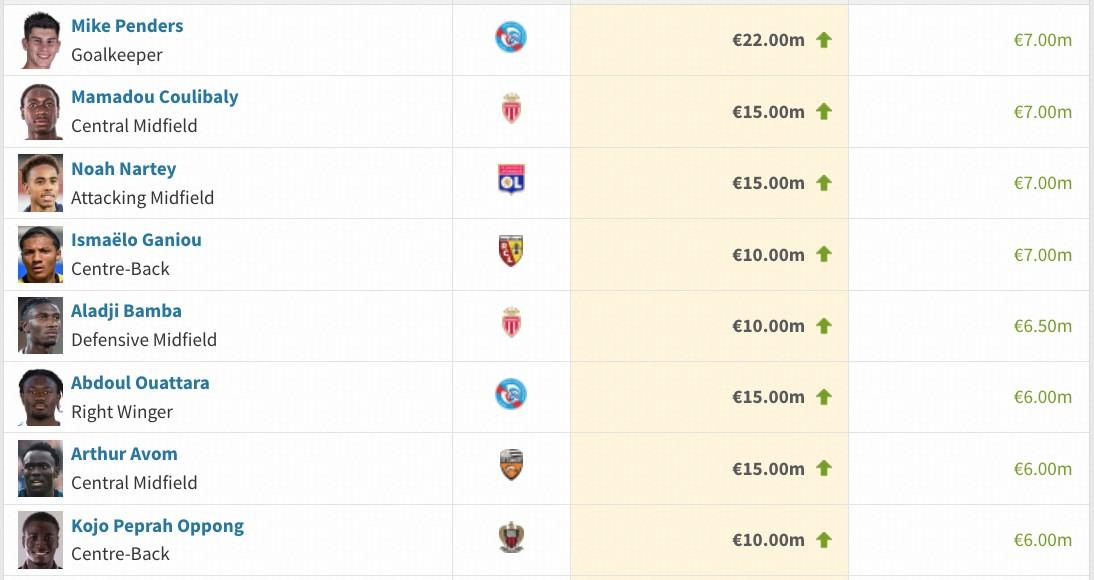The image size is (1094, 580).
Task: Click the €6.50m value difference for Aladji Bamba
Action: click(1042, 326)
